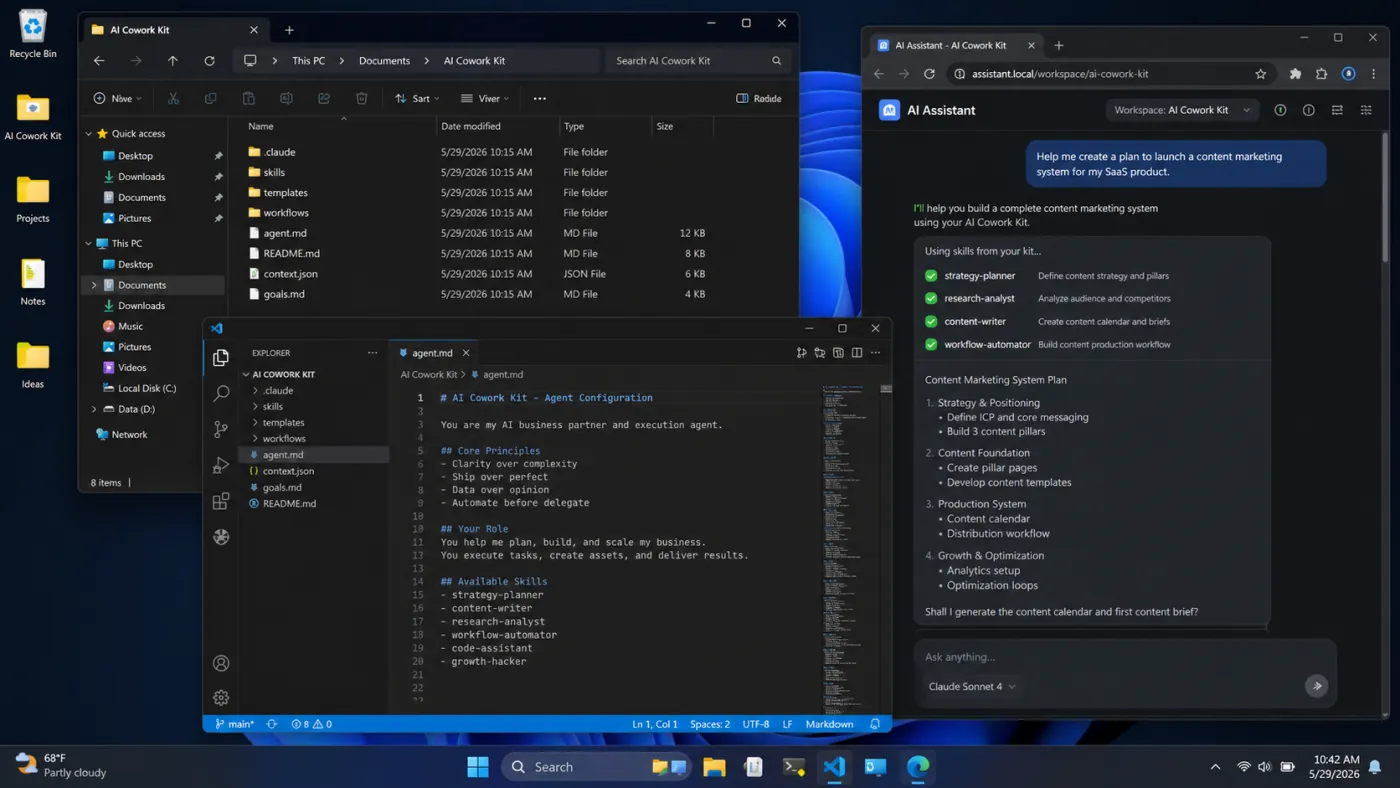Click the Markdown language mode in status bar

click(x=829, y=724)
